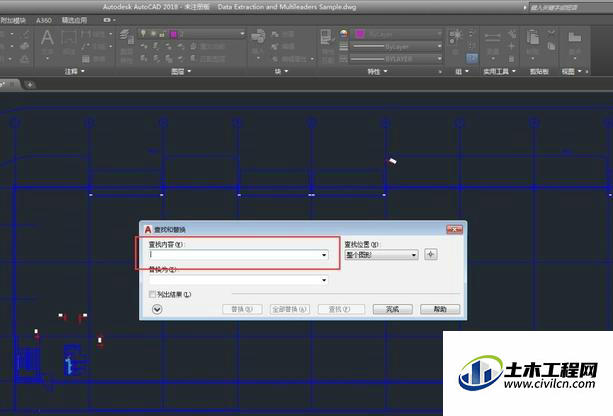Open the A360 ribbon tab
Viewport: 613px width, 416px height.
44,20
